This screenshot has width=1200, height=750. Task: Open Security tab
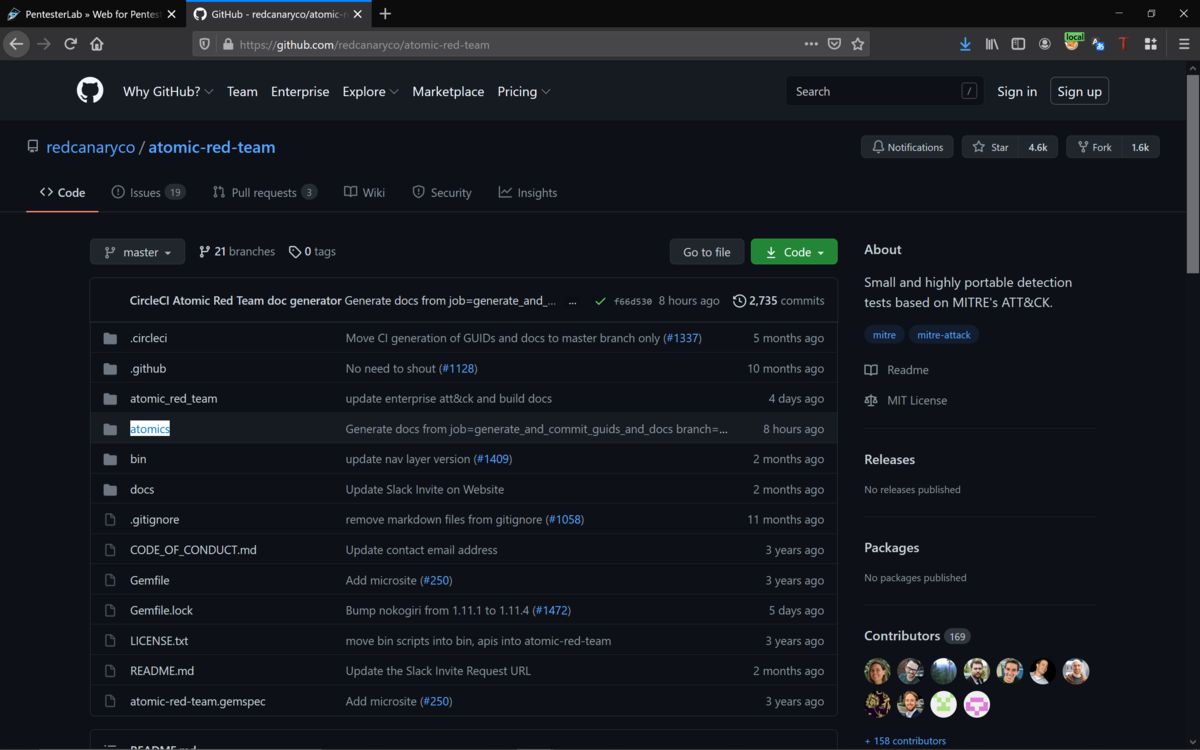[442, 192]
